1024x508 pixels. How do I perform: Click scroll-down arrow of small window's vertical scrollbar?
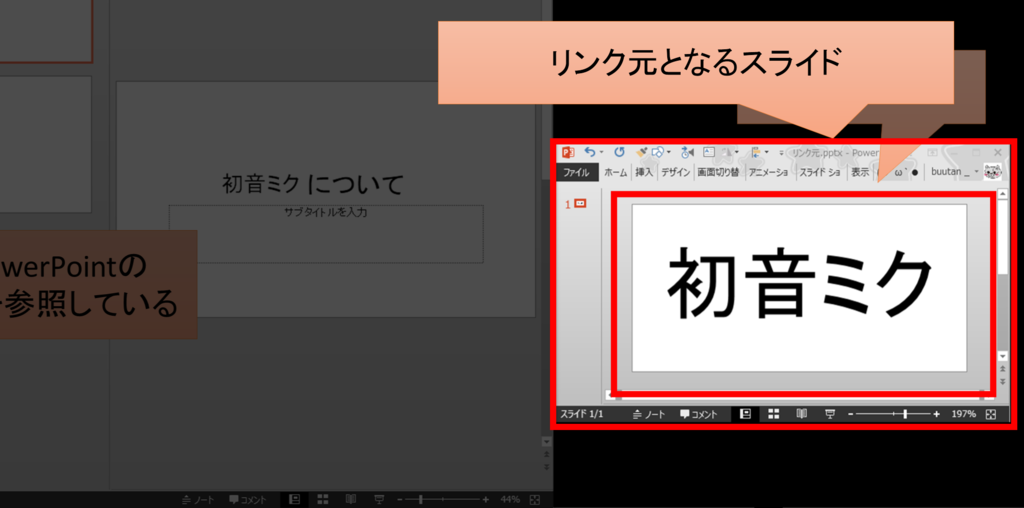pos(1003,356)
